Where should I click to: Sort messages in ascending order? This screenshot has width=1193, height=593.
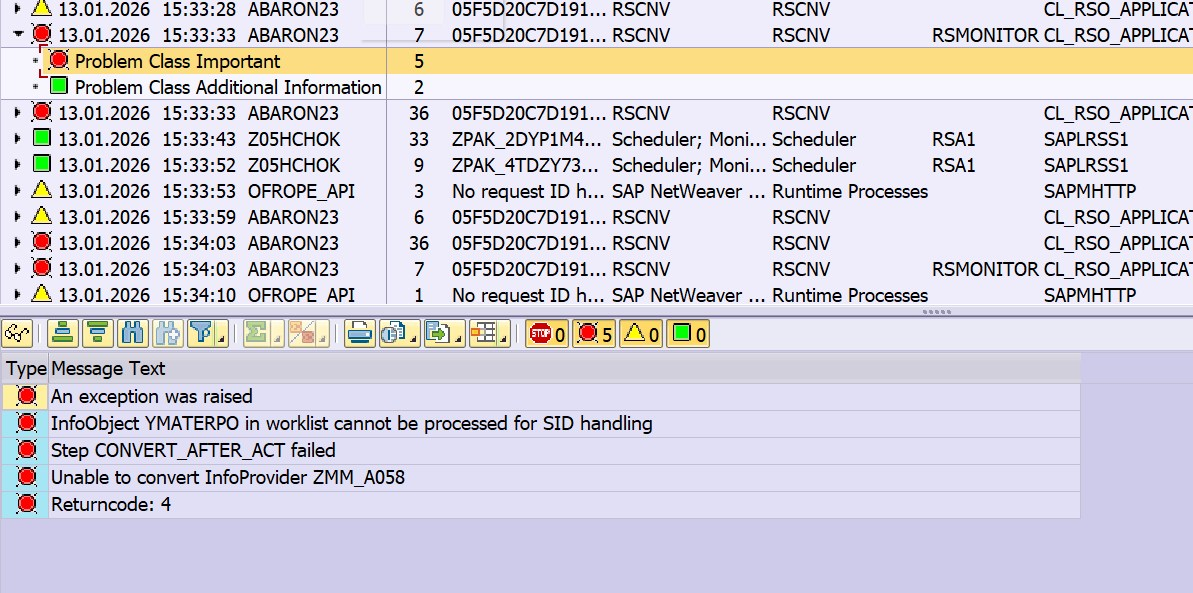point(63,334)
